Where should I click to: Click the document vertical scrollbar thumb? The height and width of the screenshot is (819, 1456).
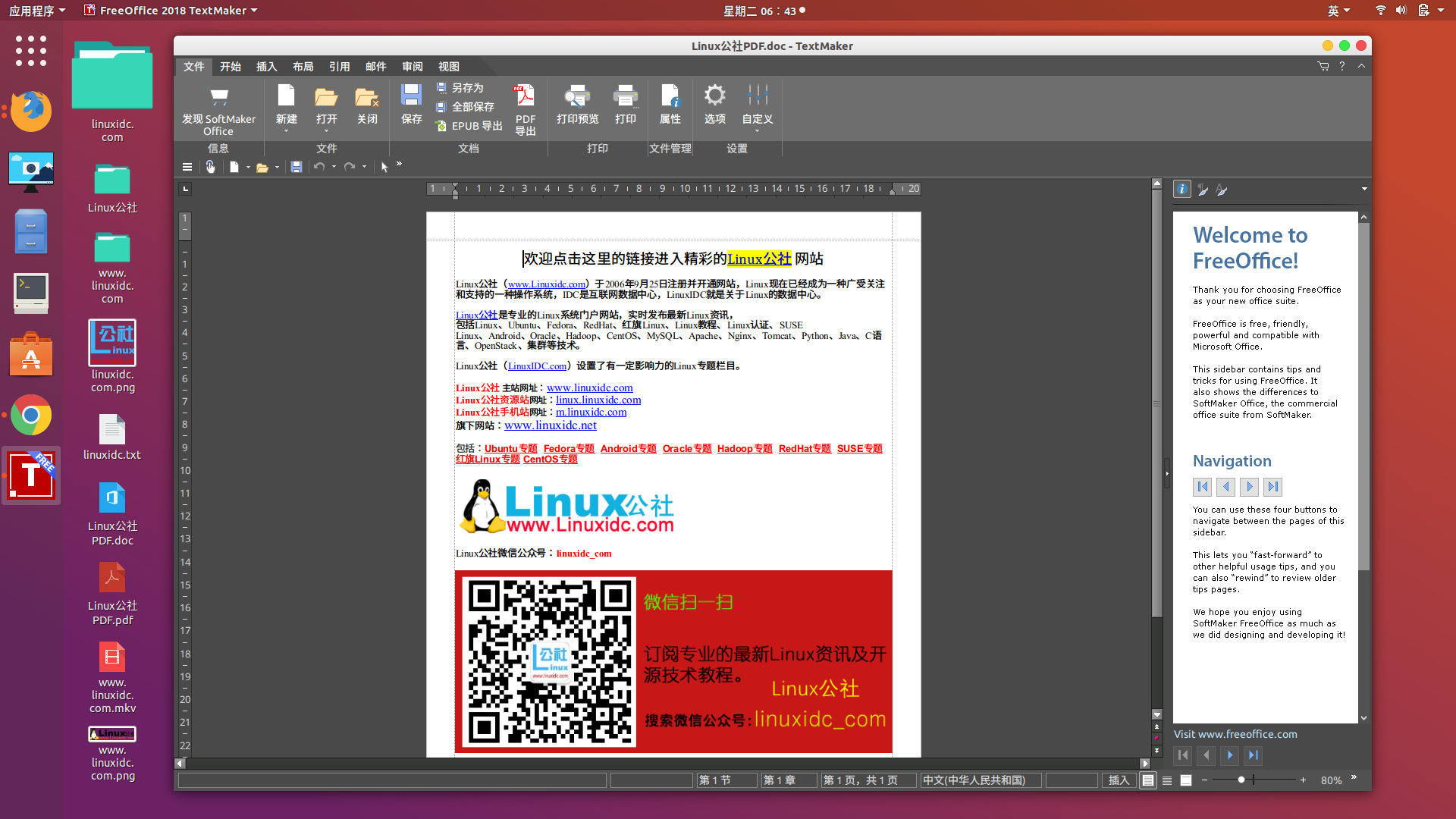click(1157, 403)
